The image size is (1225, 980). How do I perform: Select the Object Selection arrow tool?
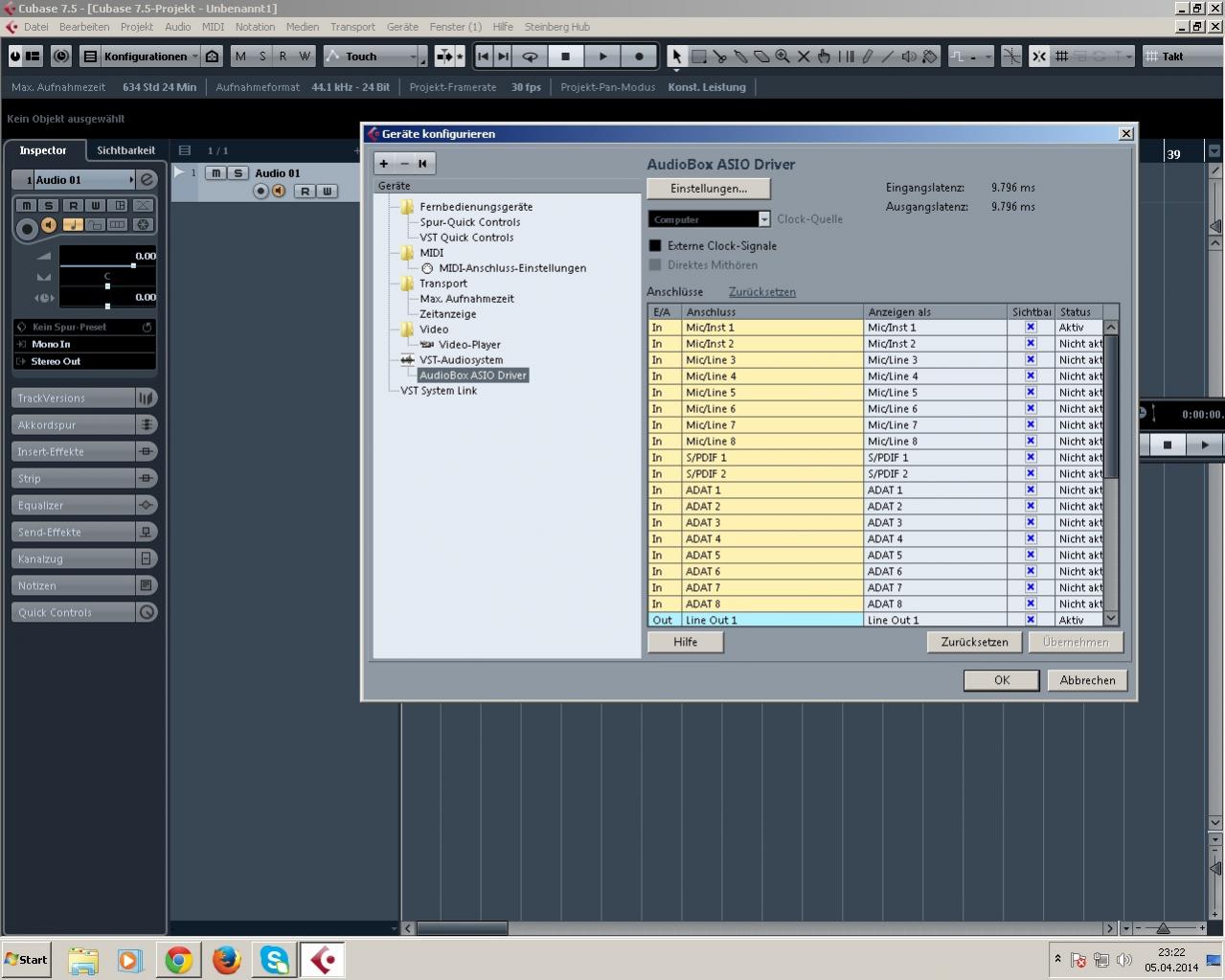click(x=677, y=57)
